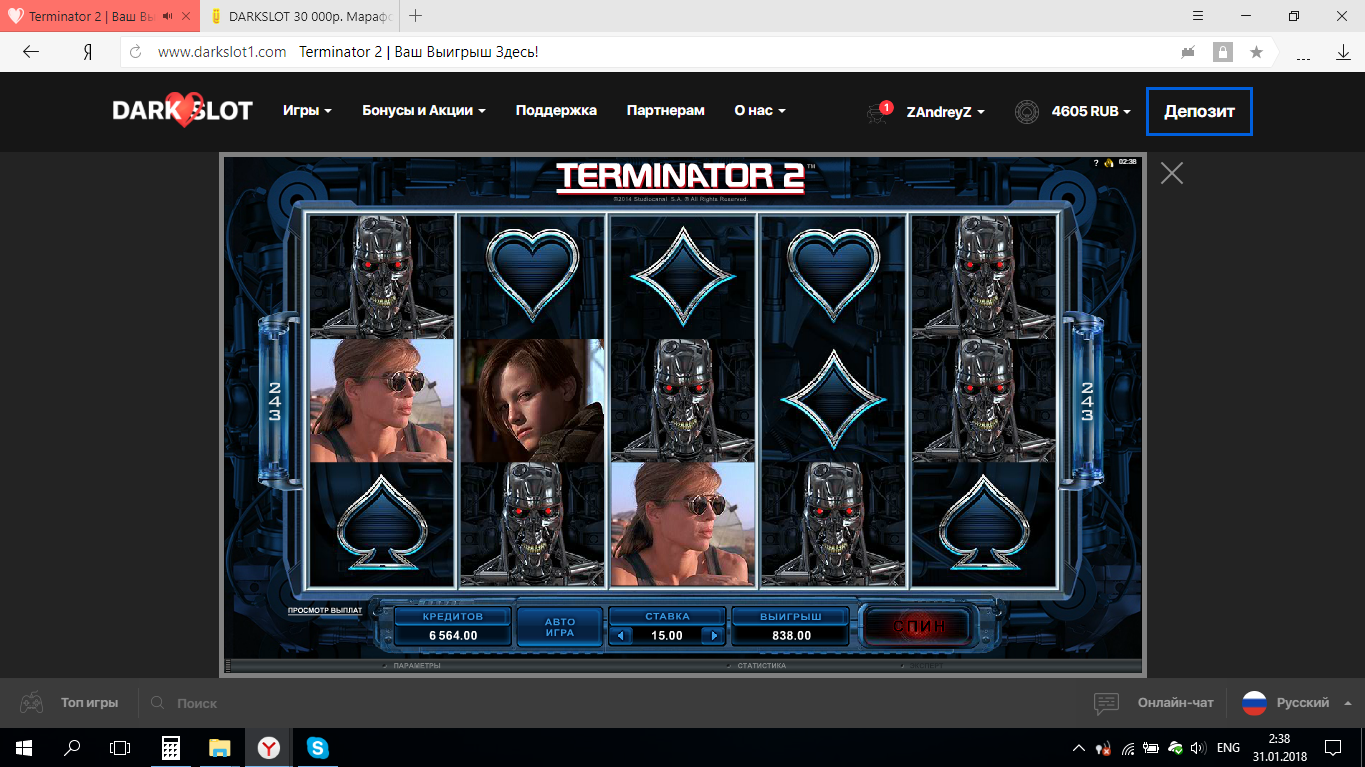1365x767 pixels.
Task: Open Calculator from taskbar
Action: point(170,747)
